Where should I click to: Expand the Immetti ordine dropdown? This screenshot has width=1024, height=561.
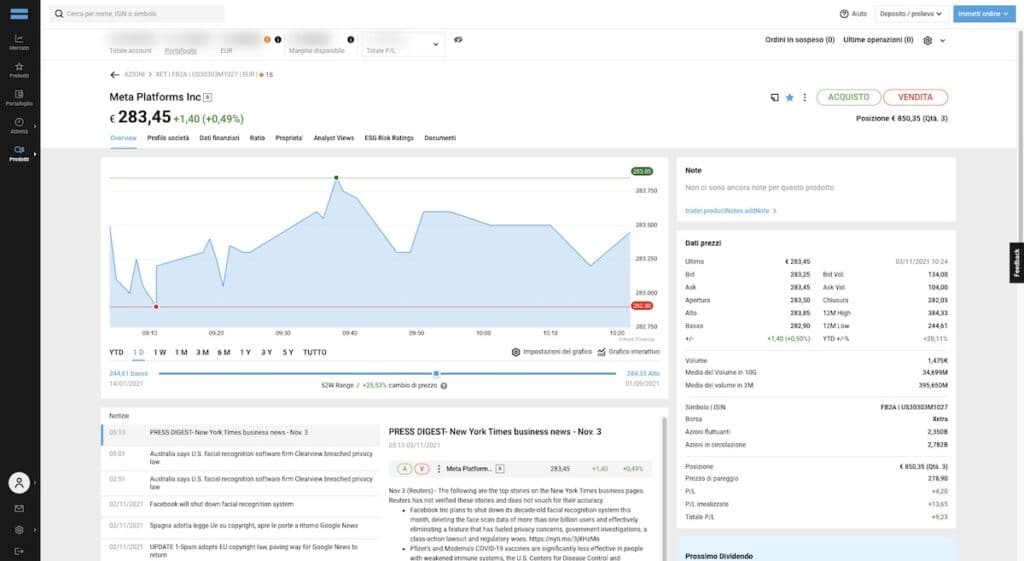[x=982, y=14]
